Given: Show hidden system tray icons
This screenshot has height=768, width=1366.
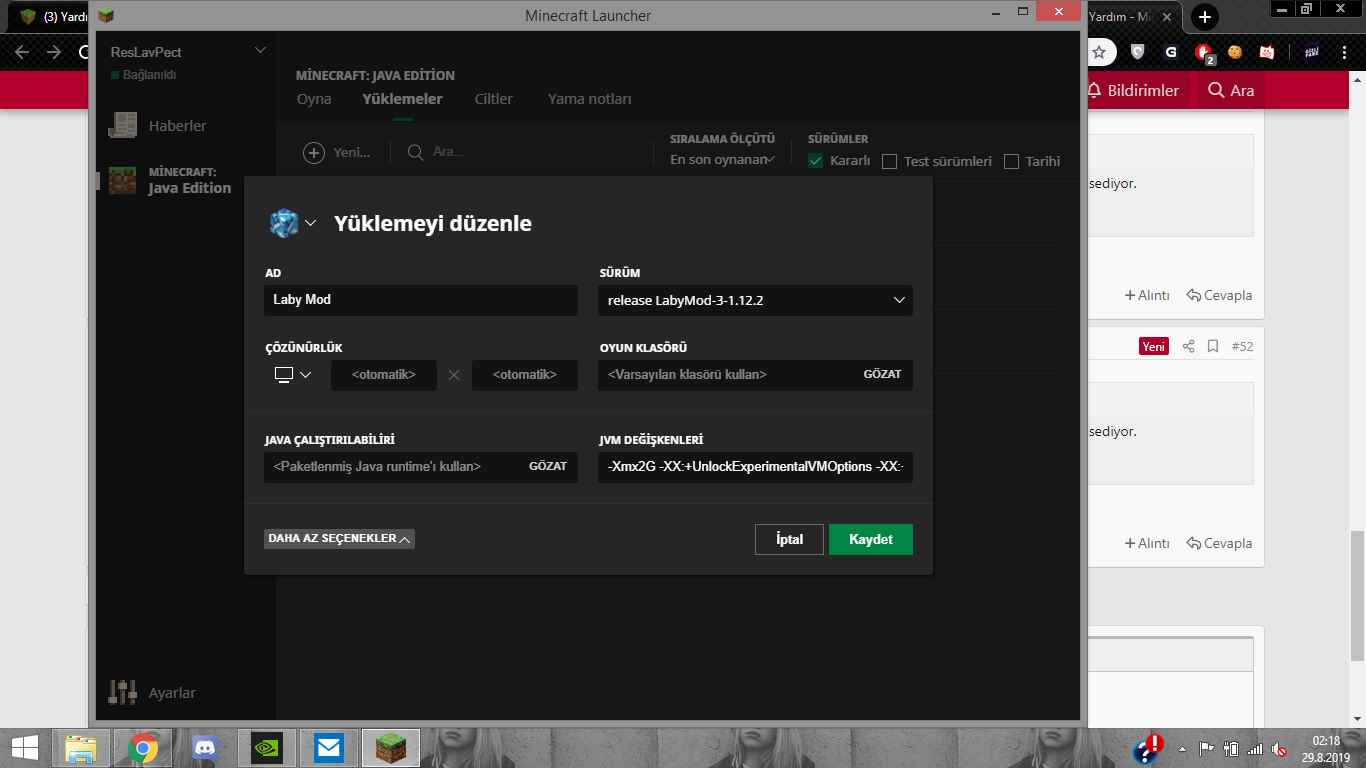Looking at the screenshot, I should (1184, 749).
